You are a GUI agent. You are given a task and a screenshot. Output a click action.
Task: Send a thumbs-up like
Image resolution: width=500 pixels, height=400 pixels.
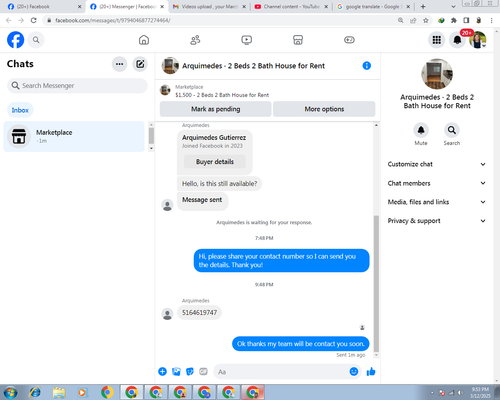click(371, 371)
